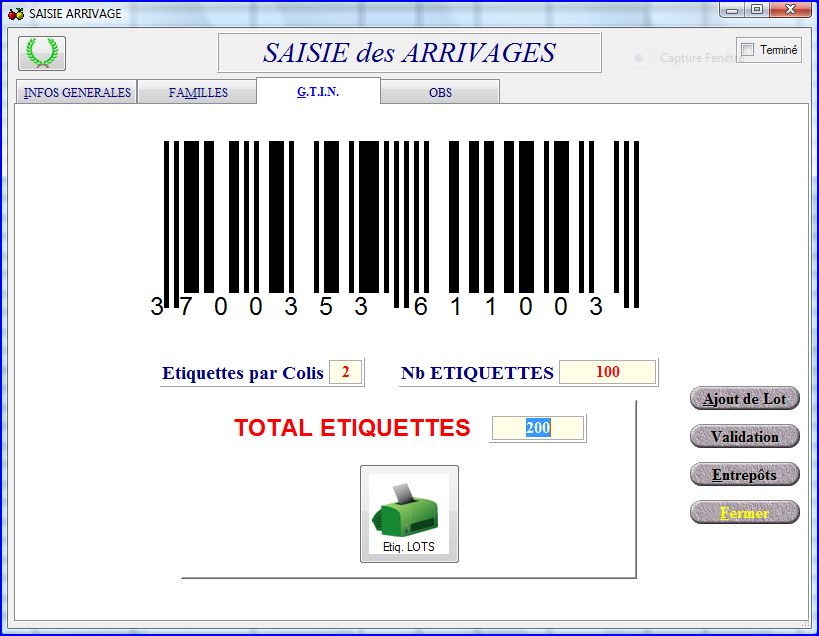Click the Nb ETIQUETTES label
This screenshot has width=819, height=636.
(477, 373)
